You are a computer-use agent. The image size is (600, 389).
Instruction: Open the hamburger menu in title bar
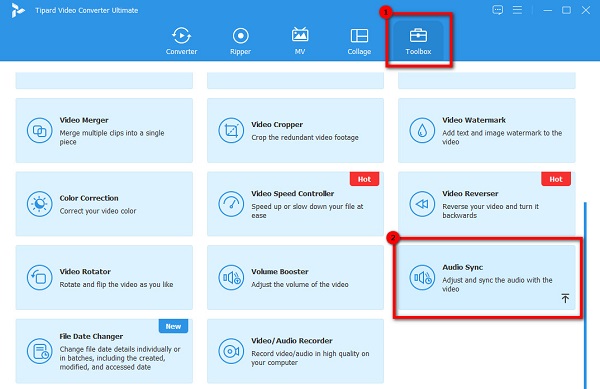(517, 10)
